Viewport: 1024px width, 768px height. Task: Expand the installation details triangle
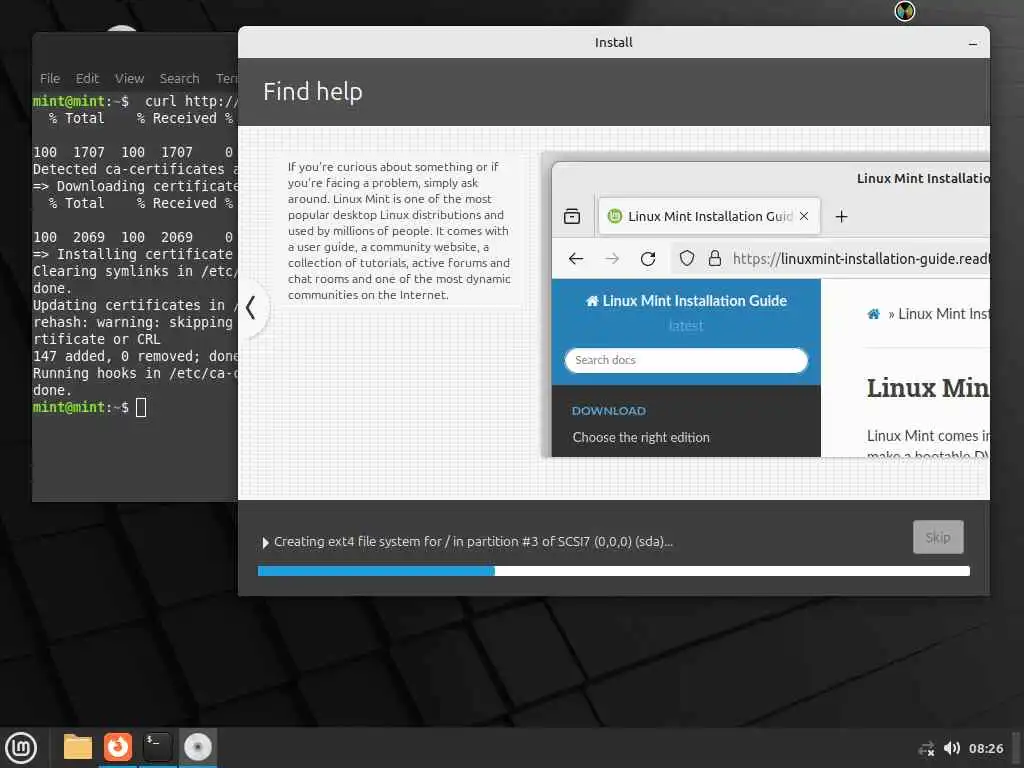click(x=265, y=543)
